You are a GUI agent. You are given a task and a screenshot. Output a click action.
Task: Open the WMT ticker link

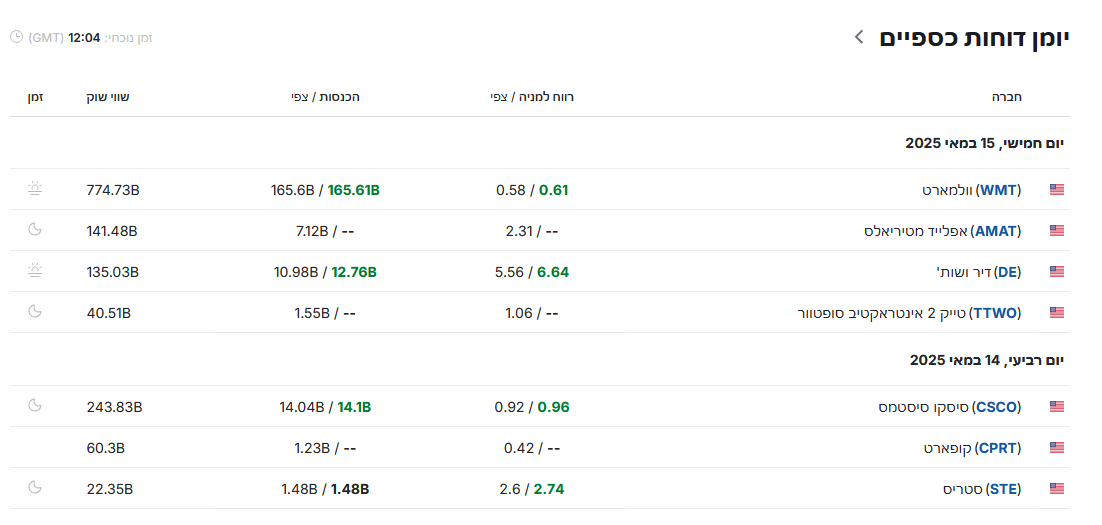coord(999,190)
